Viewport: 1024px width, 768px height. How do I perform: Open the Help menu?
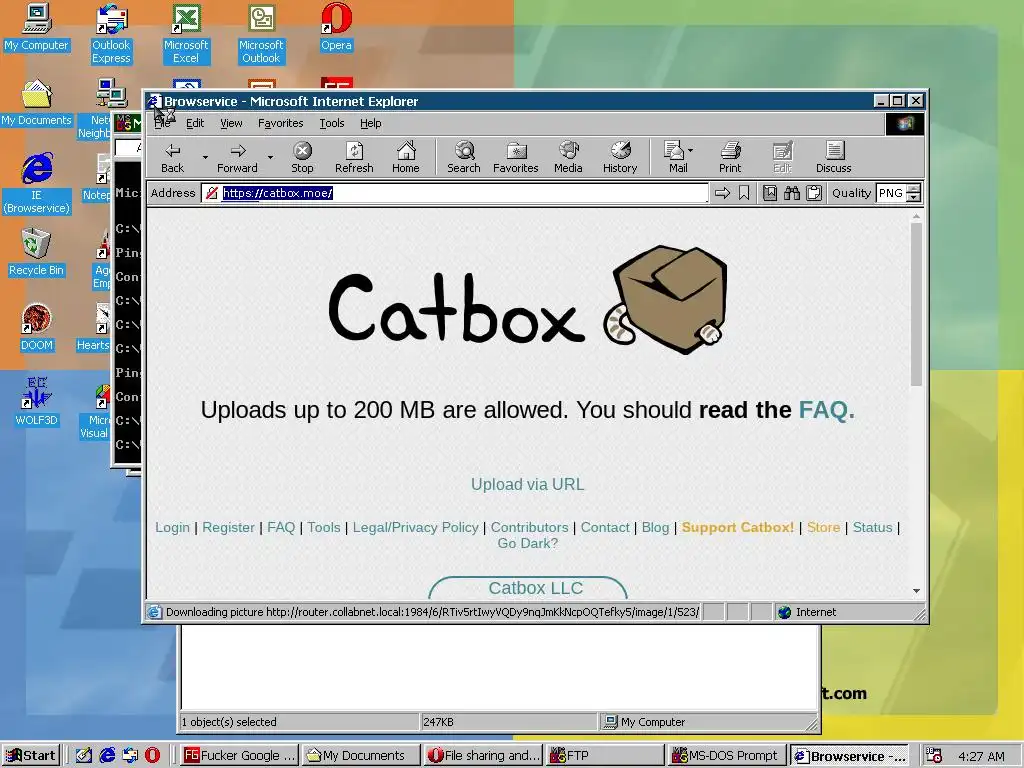click(x=370, y=123)
